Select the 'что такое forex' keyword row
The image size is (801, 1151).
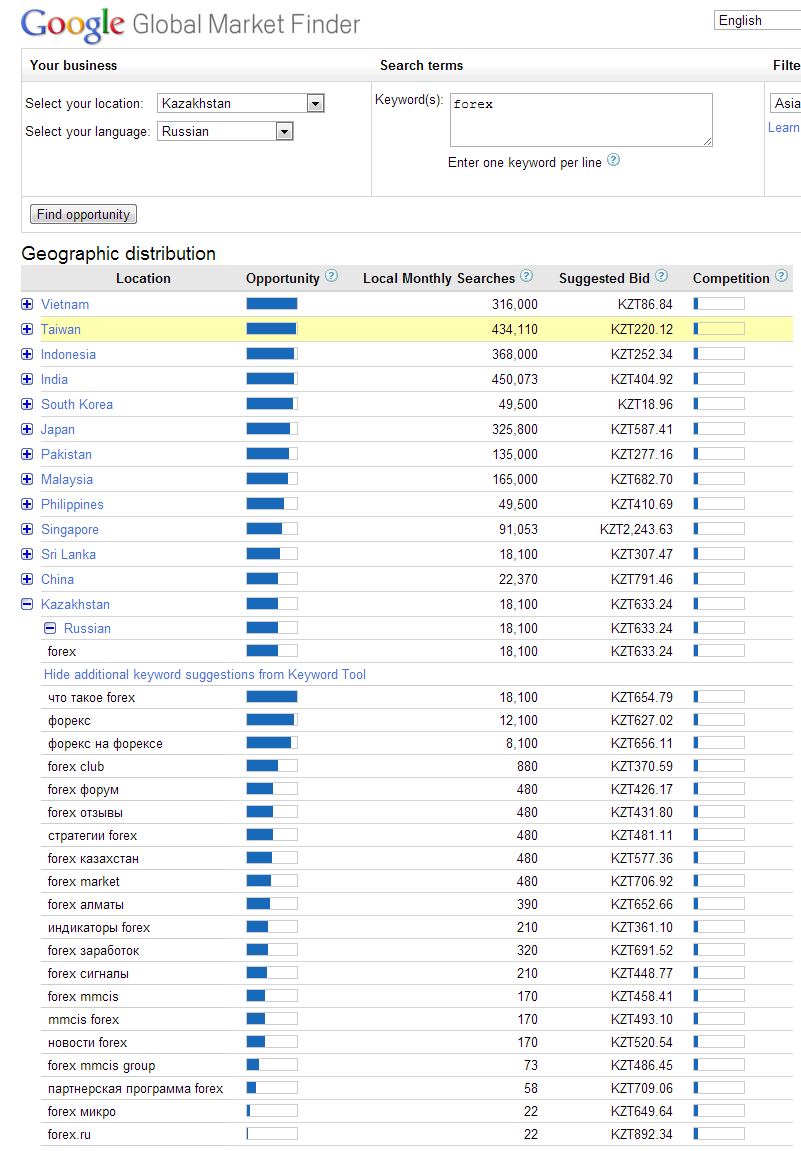coord(417,697)
